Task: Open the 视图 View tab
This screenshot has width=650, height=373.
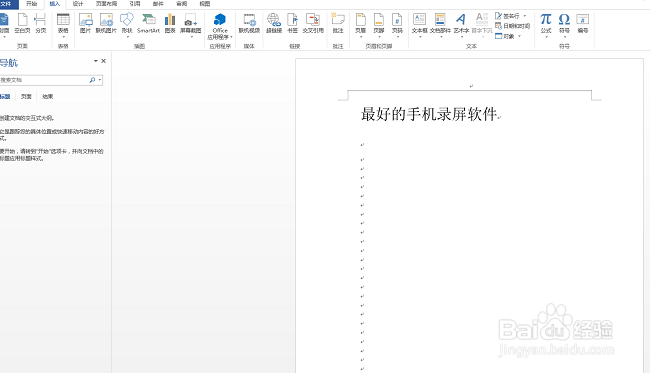Action: [205, 4]
